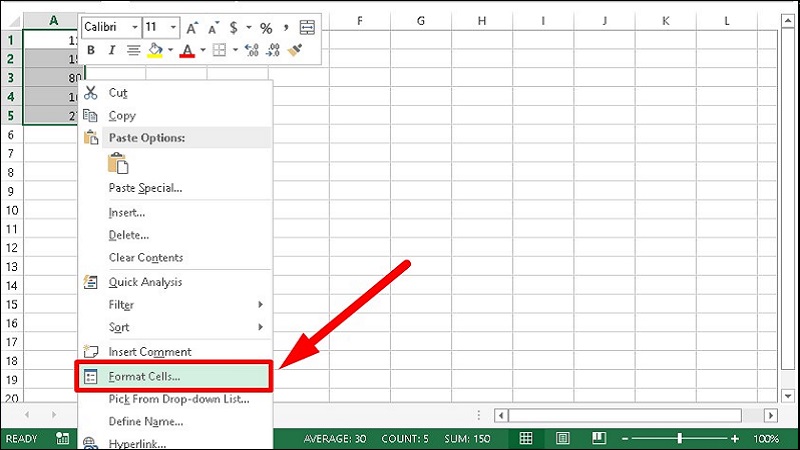Apply Percent Style icon

pyautogui.click(x=266, y=28)
